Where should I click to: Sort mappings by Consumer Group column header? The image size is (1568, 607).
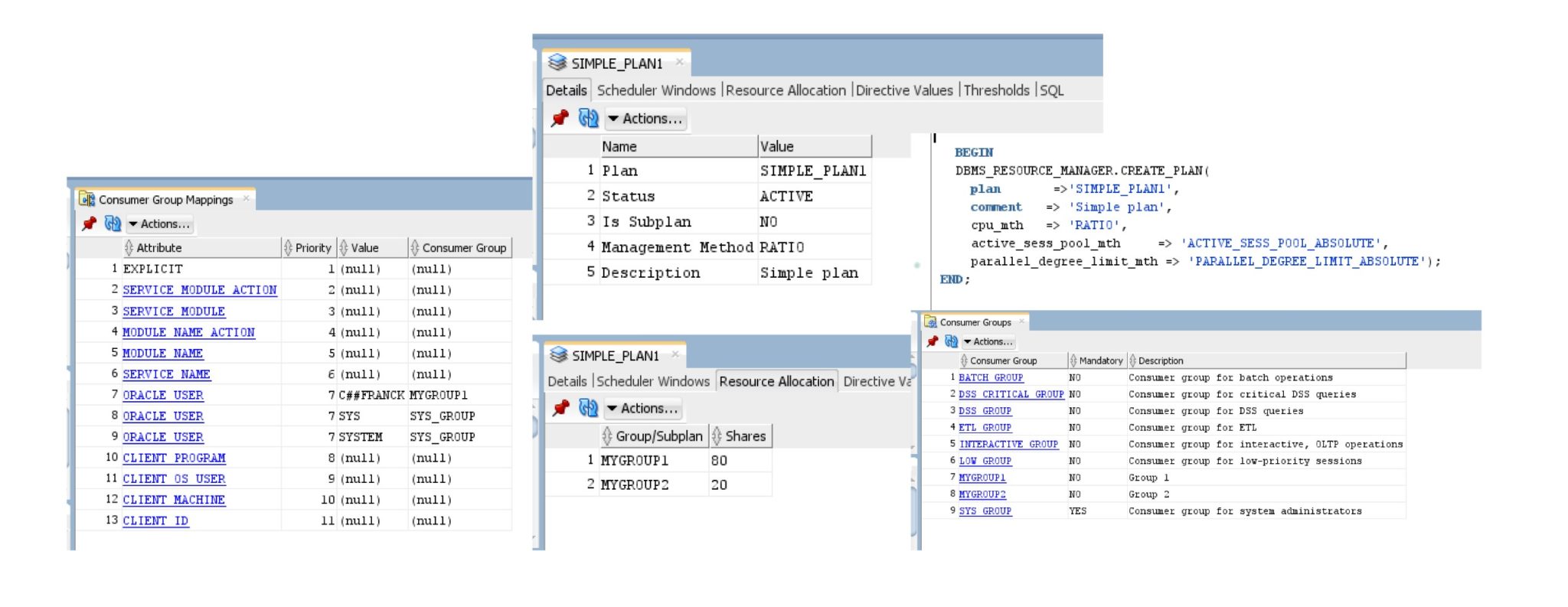click(460, 248)
